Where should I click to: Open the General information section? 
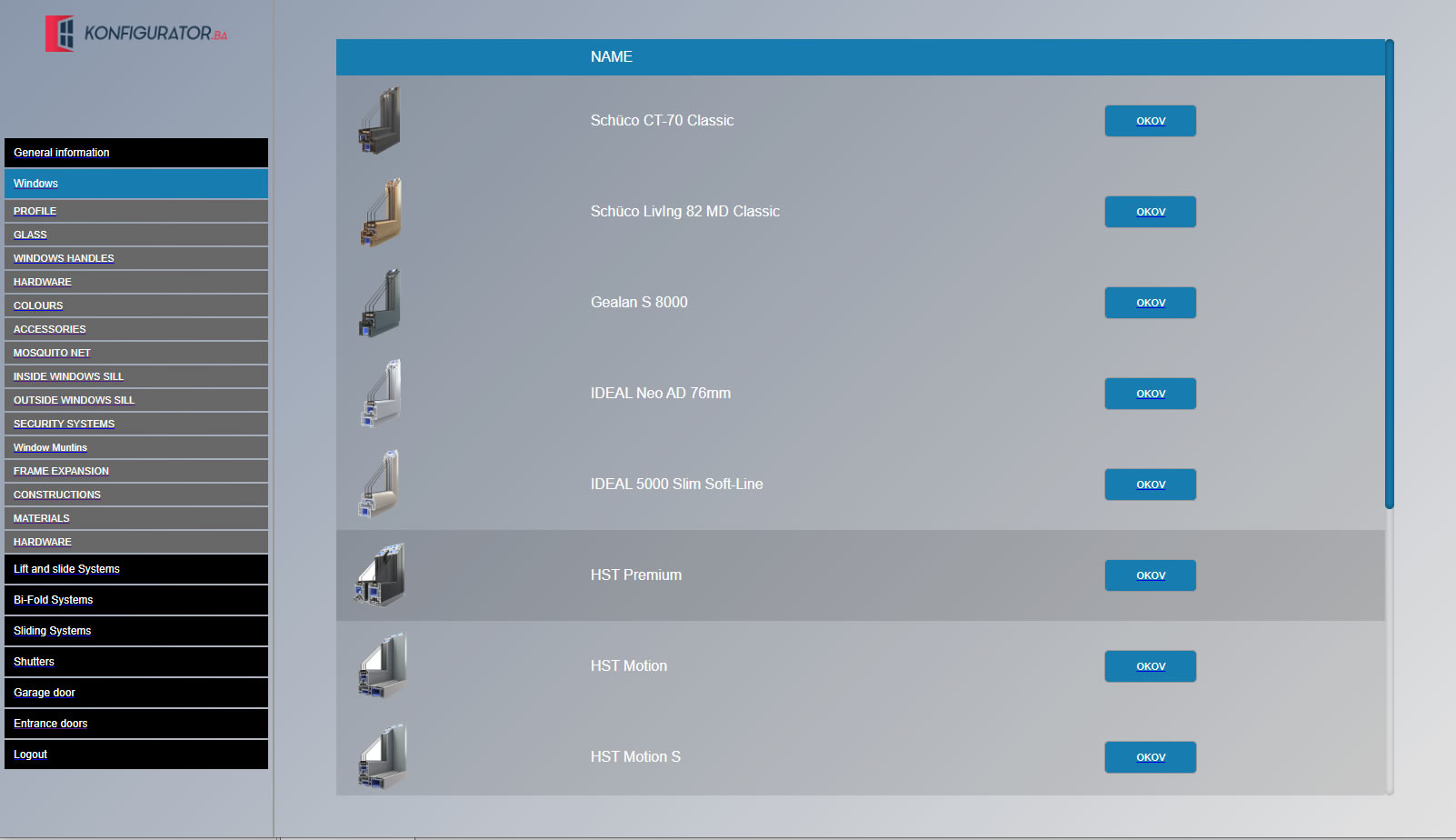pyautogui.click(x=136, y=153)
